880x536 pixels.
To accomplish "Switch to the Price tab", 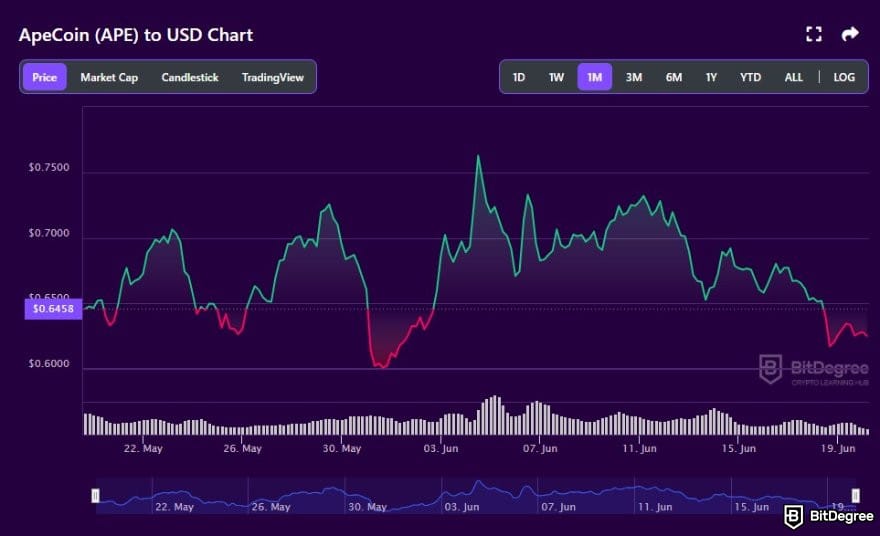I will point(44,77).
